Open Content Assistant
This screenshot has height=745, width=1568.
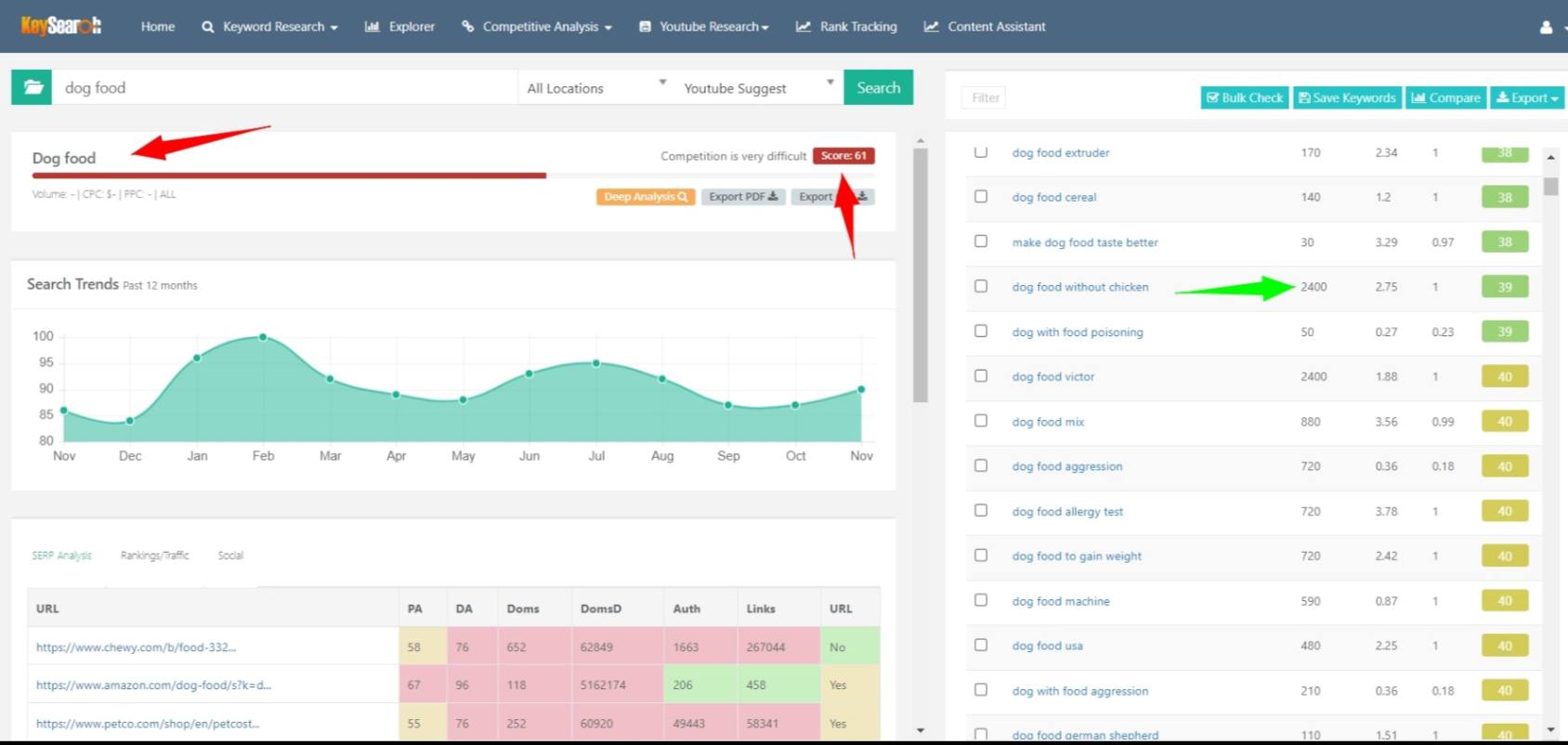pyautogui.click(x=985, y=27)
